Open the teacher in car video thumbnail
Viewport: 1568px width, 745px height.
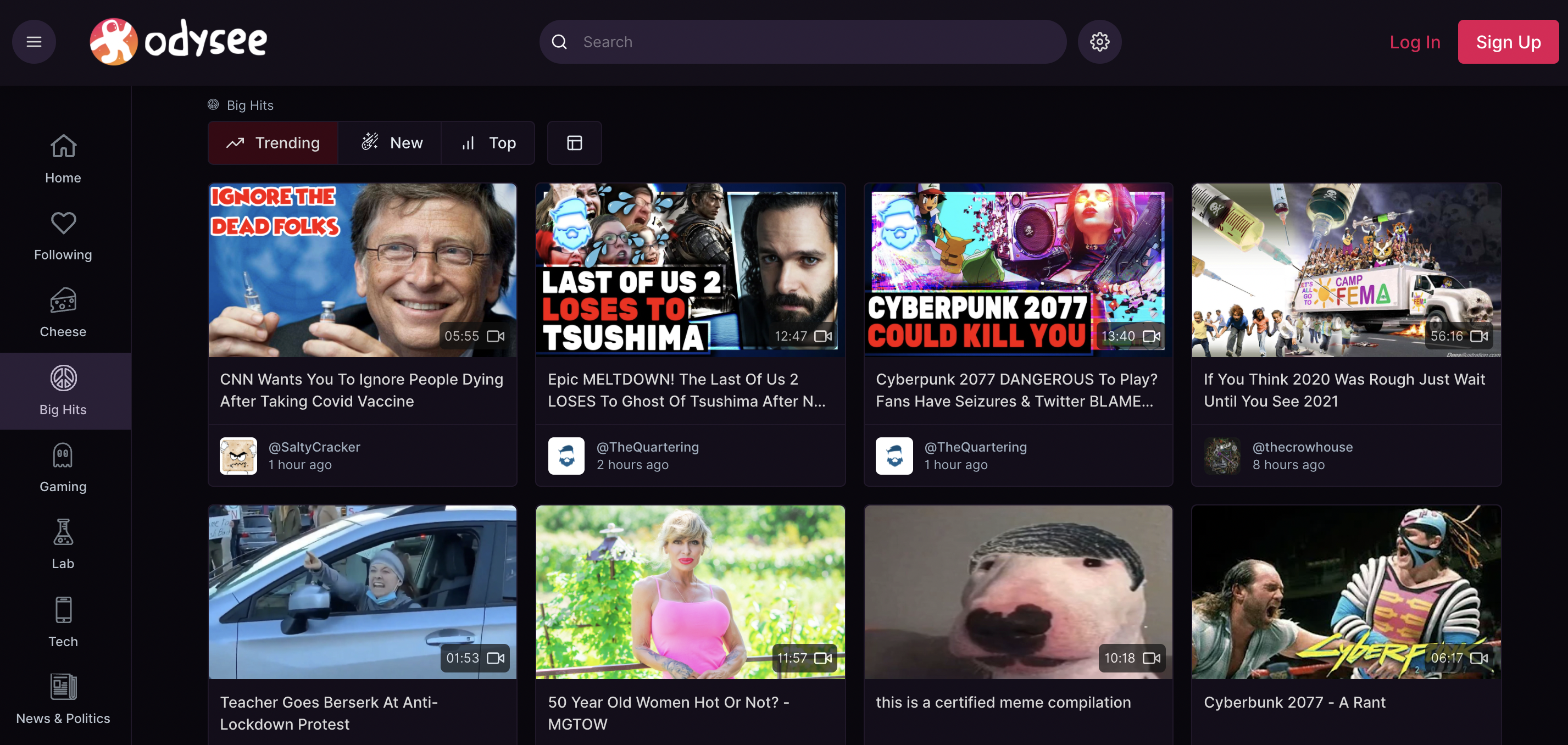pyautogui.click(x=363, y=592)
